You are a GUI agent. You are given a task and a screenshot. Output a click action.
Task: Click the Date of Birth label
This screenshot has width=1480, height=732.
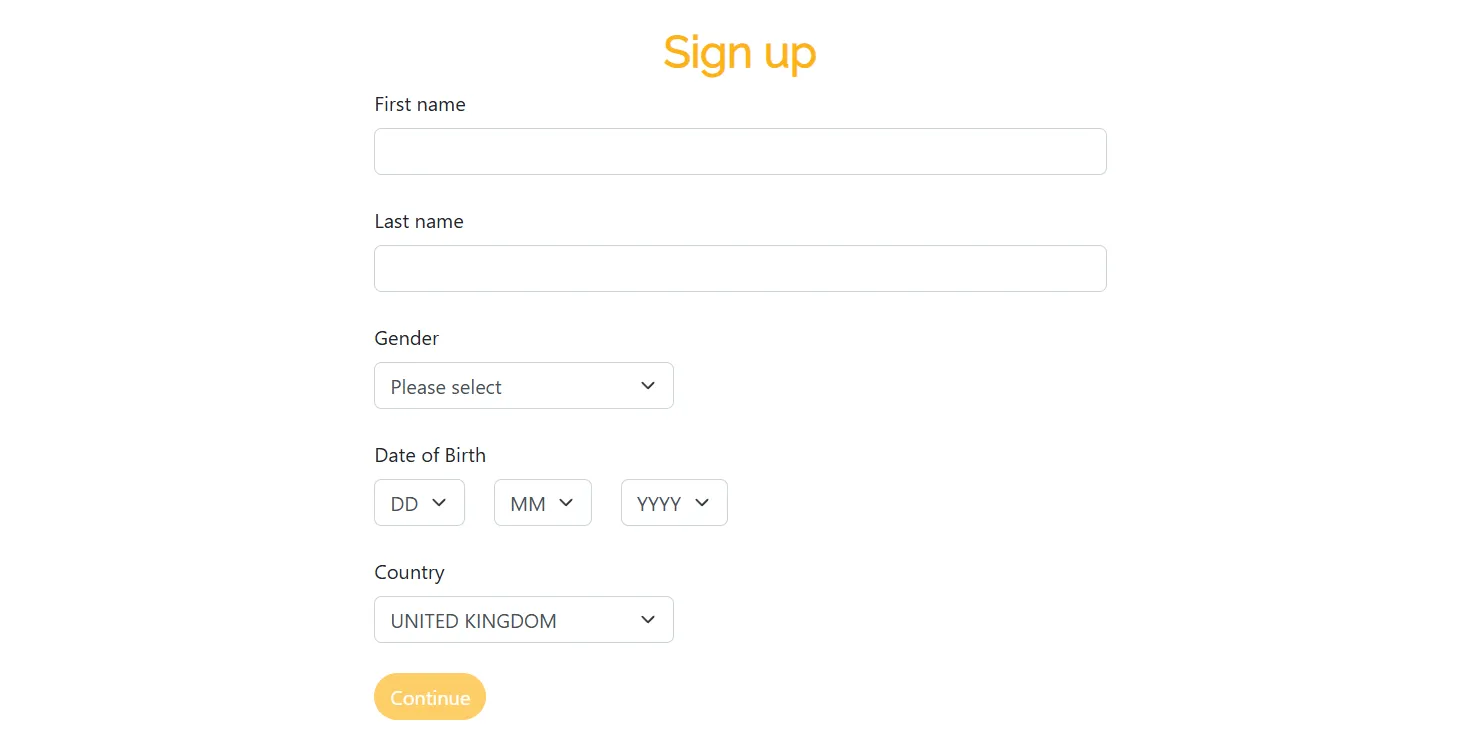pos(430,455)
